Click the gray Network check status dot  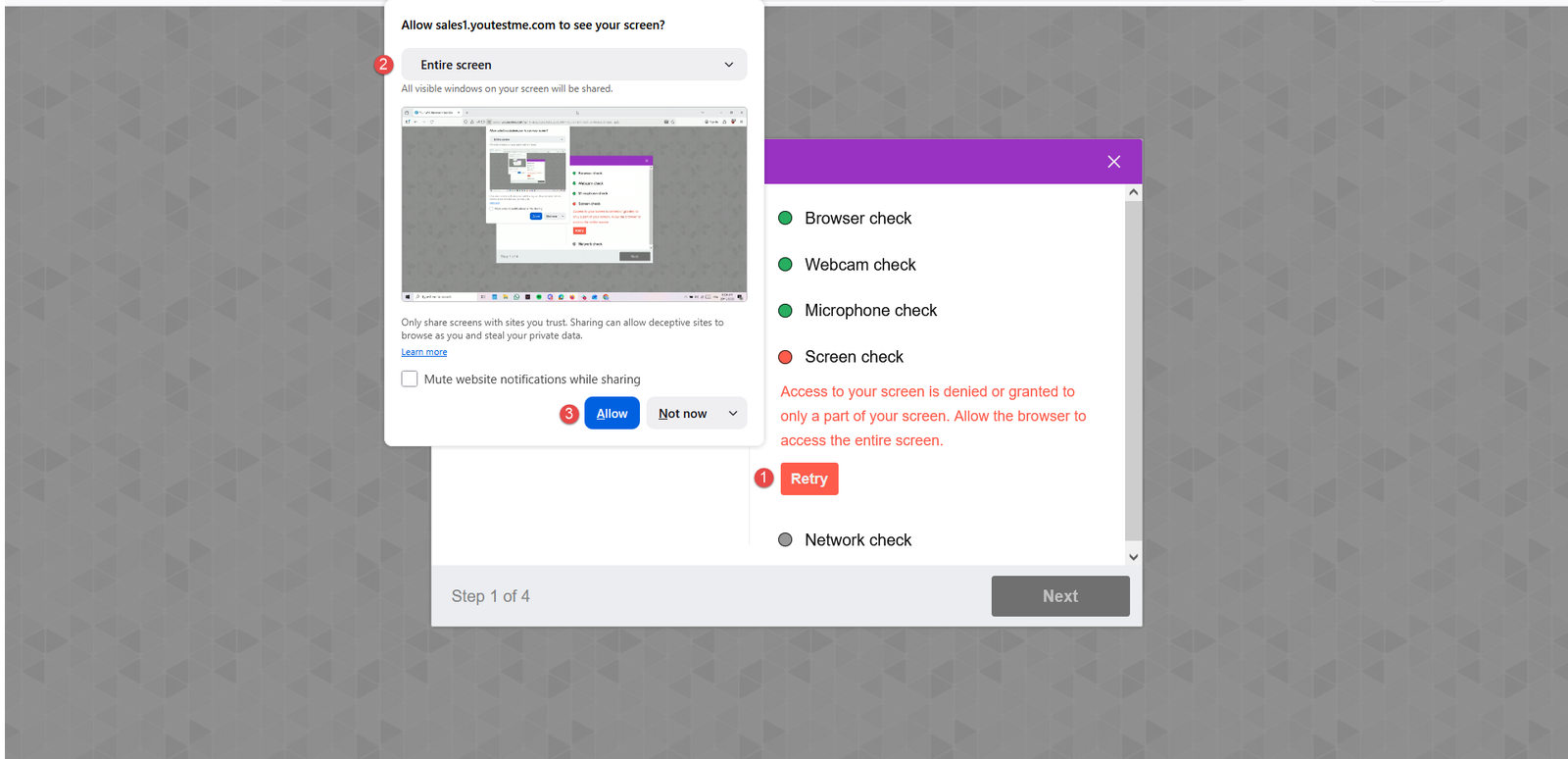click(x=785, y=539)
